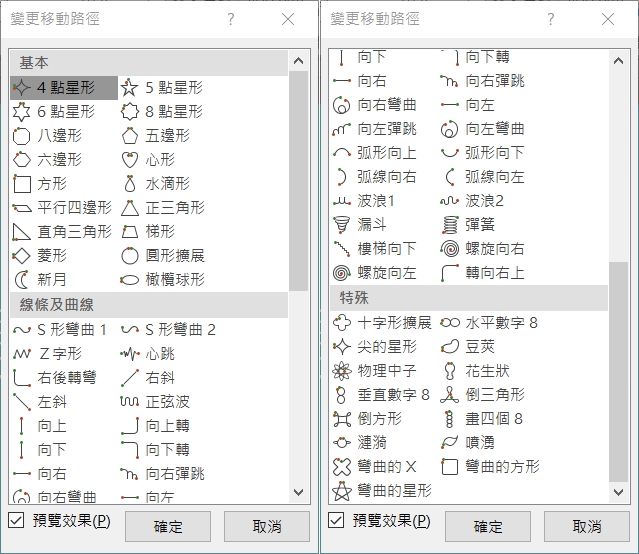The height and width of the screenshot is (554, 639).
Task: Select the 樓梯向下 stairs down icon
Action: tap(342, 249)
